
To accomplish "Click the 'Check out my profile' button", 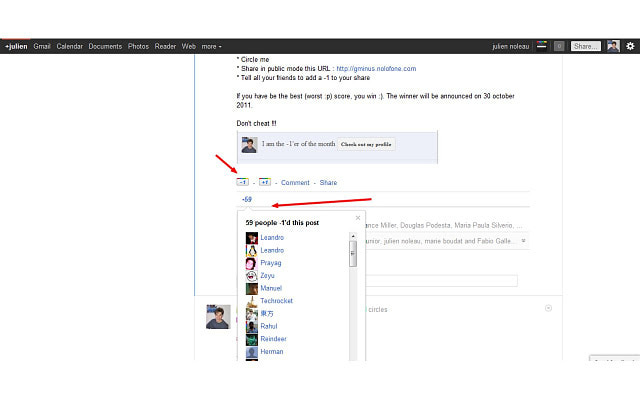I will [365, 144].
